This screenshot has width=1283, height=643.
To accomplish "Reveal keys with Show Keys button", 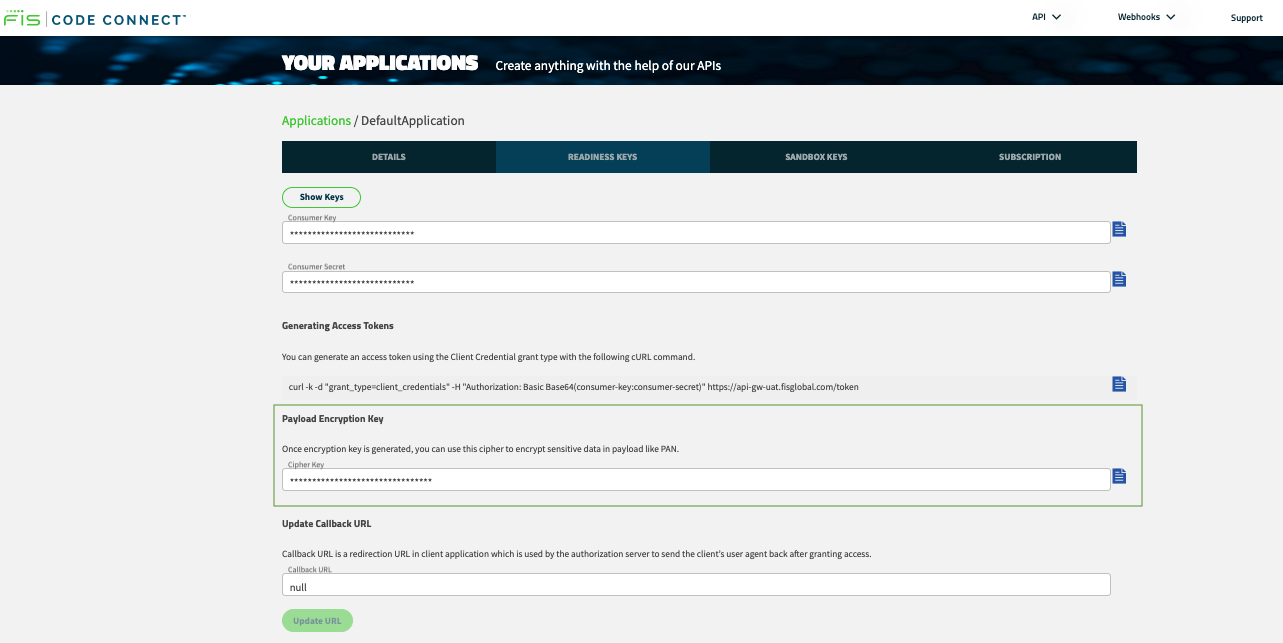I will pos(321,197).
